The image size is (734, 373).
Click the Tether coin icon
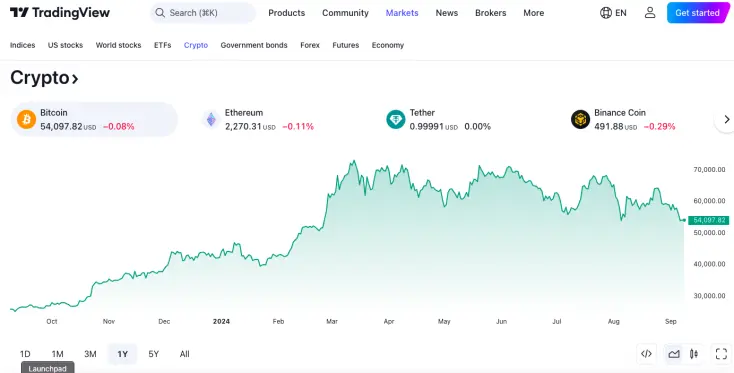click(x=396, y=119)
